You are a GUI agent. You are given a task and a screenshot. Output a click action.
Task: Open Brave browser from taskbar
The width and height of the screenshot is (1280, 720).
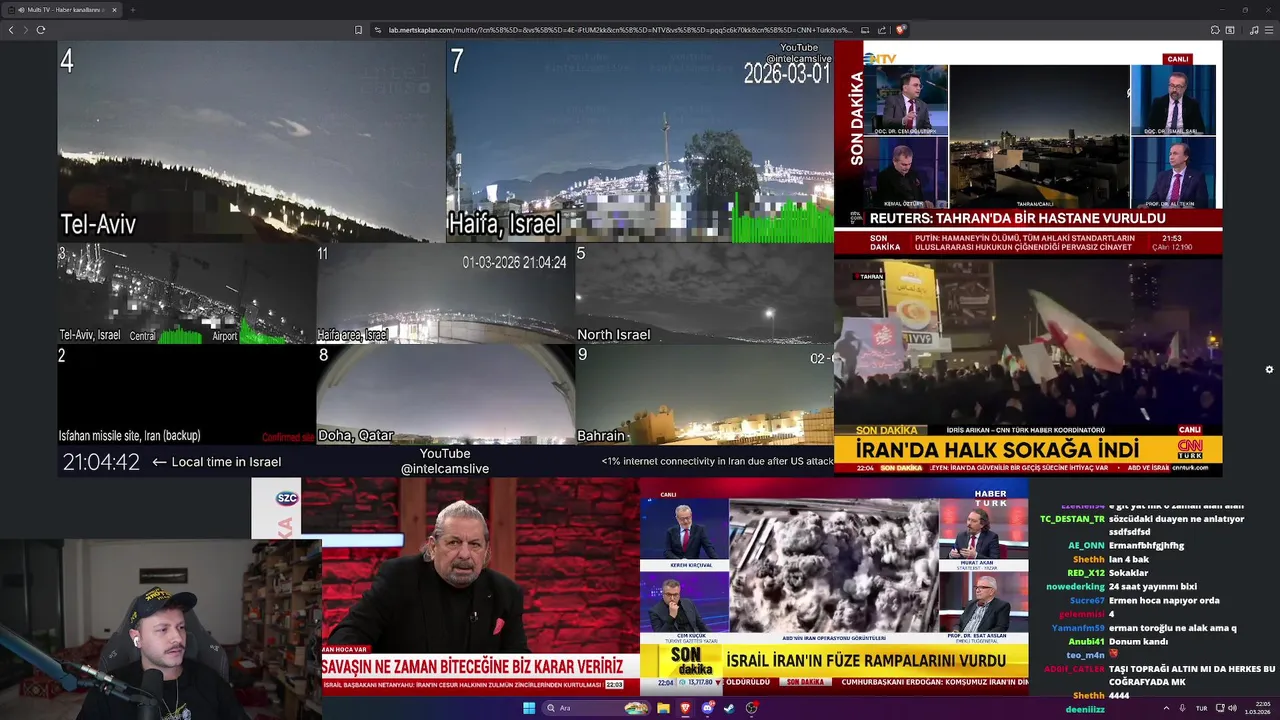(x=685, y=708)
